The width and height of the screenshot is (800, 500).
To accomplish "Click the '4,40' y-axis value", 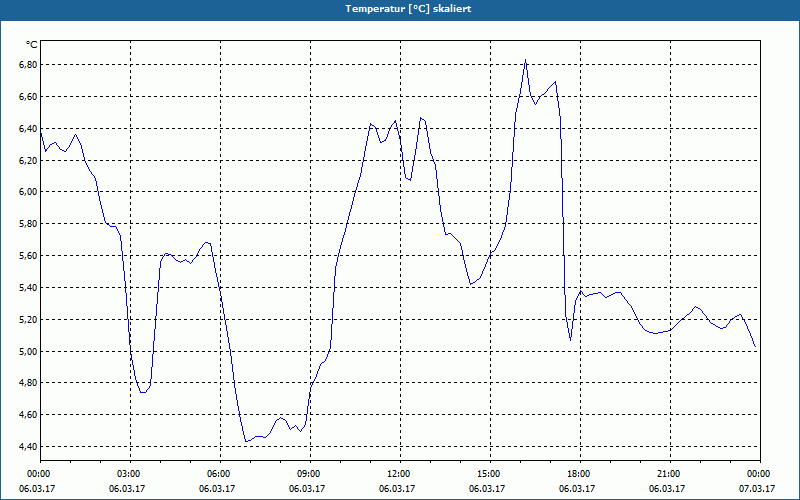I will click(x=29, y=447).
